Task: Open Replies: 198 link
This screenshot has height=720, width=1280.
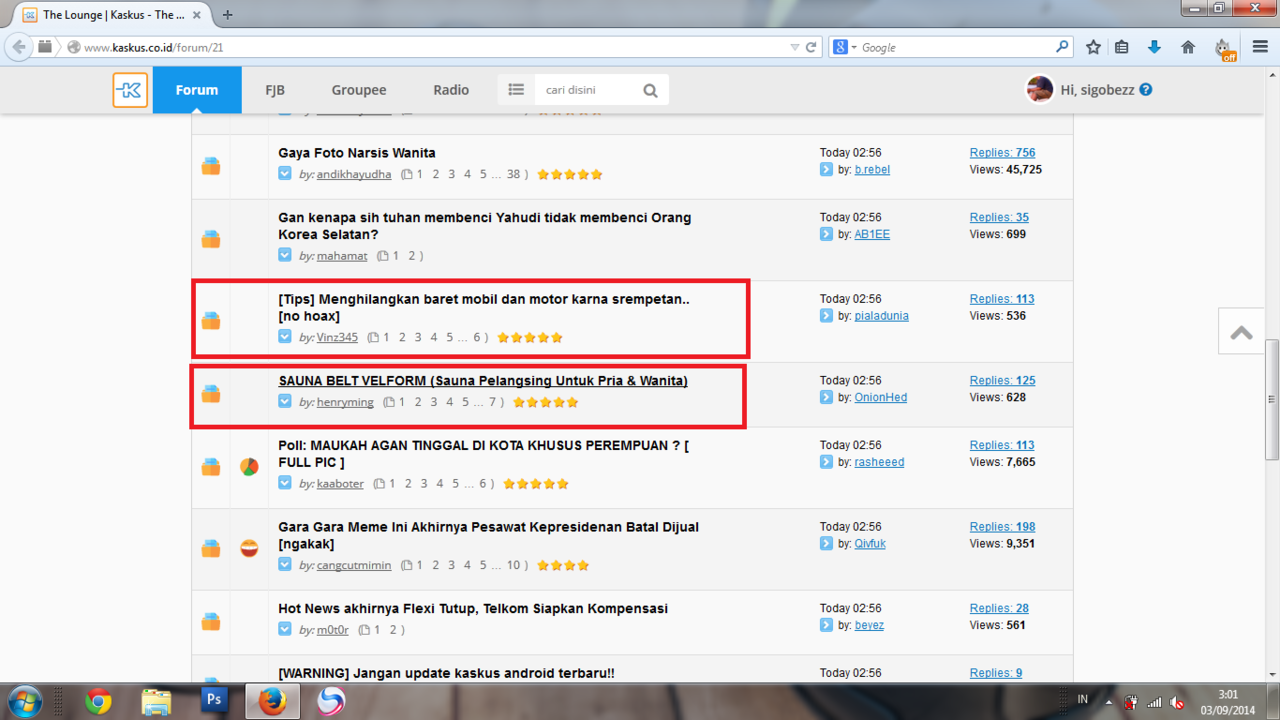Action: click(1002, 527)
